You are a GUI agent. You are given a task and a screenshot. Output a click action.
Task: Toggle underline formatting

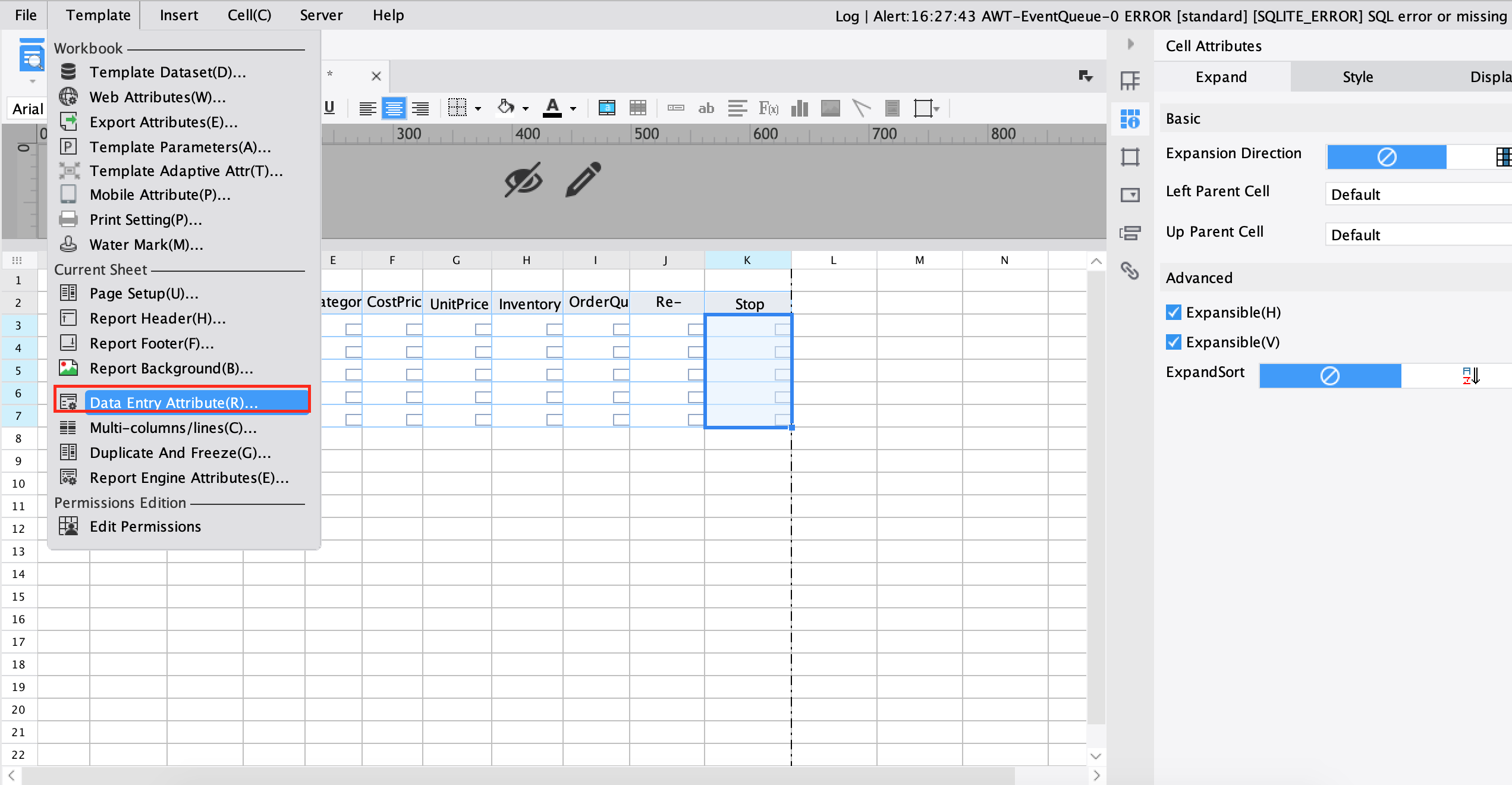tap(329, 108)
